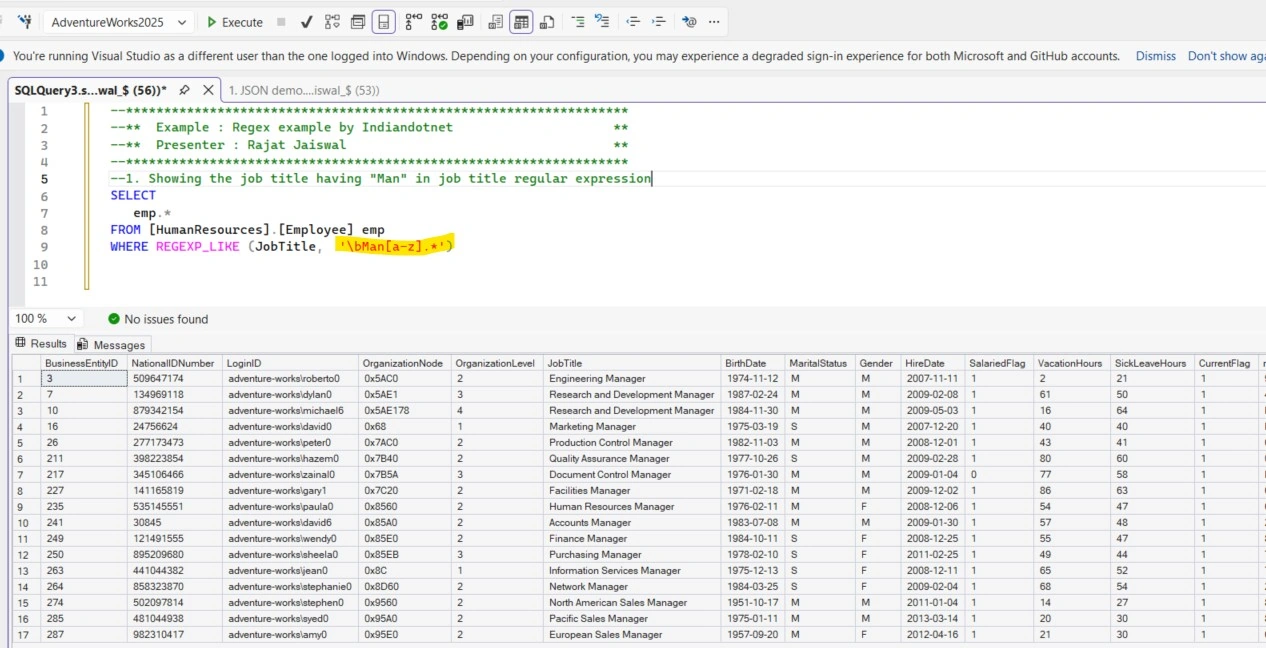Select Results to Grid icon

[521, 22]
